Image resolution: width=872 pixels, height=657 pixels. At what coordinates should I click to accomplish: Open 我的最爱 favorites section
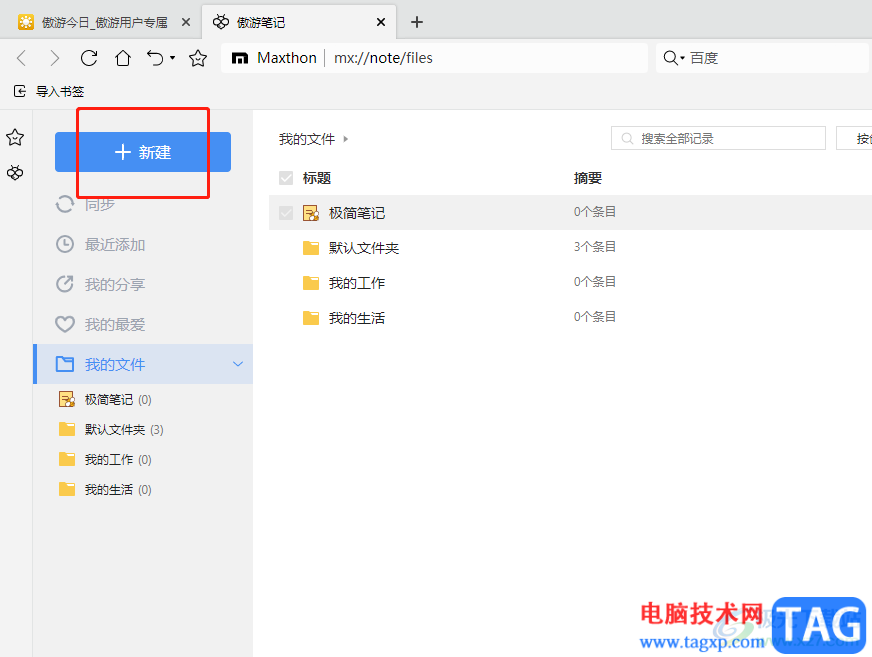point(115,324)
